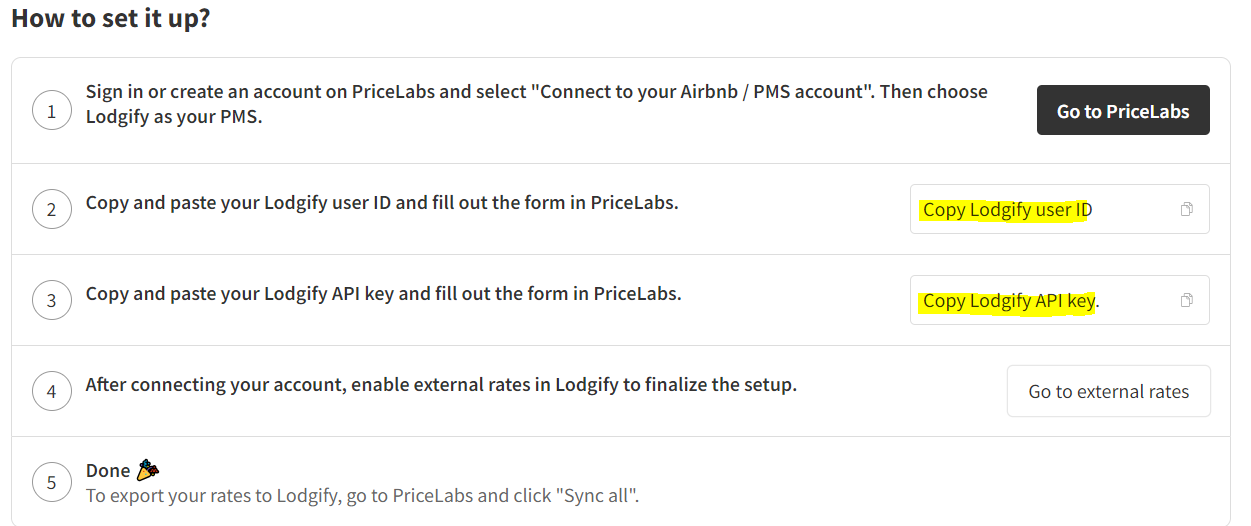
Task: Click the step 1 number circle
Action: (x=52, y=110)
